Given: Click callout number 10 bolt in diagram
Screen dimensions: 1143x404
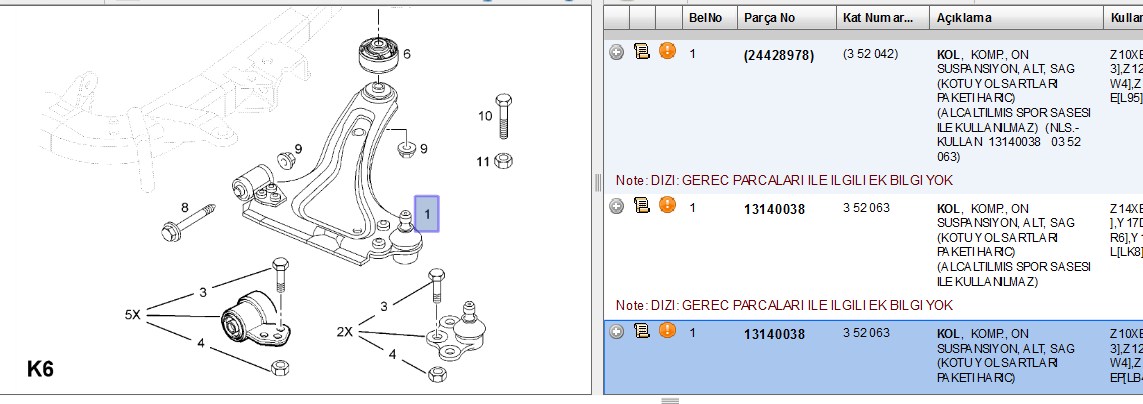Looking at the screenshot, I should [485, 116].
